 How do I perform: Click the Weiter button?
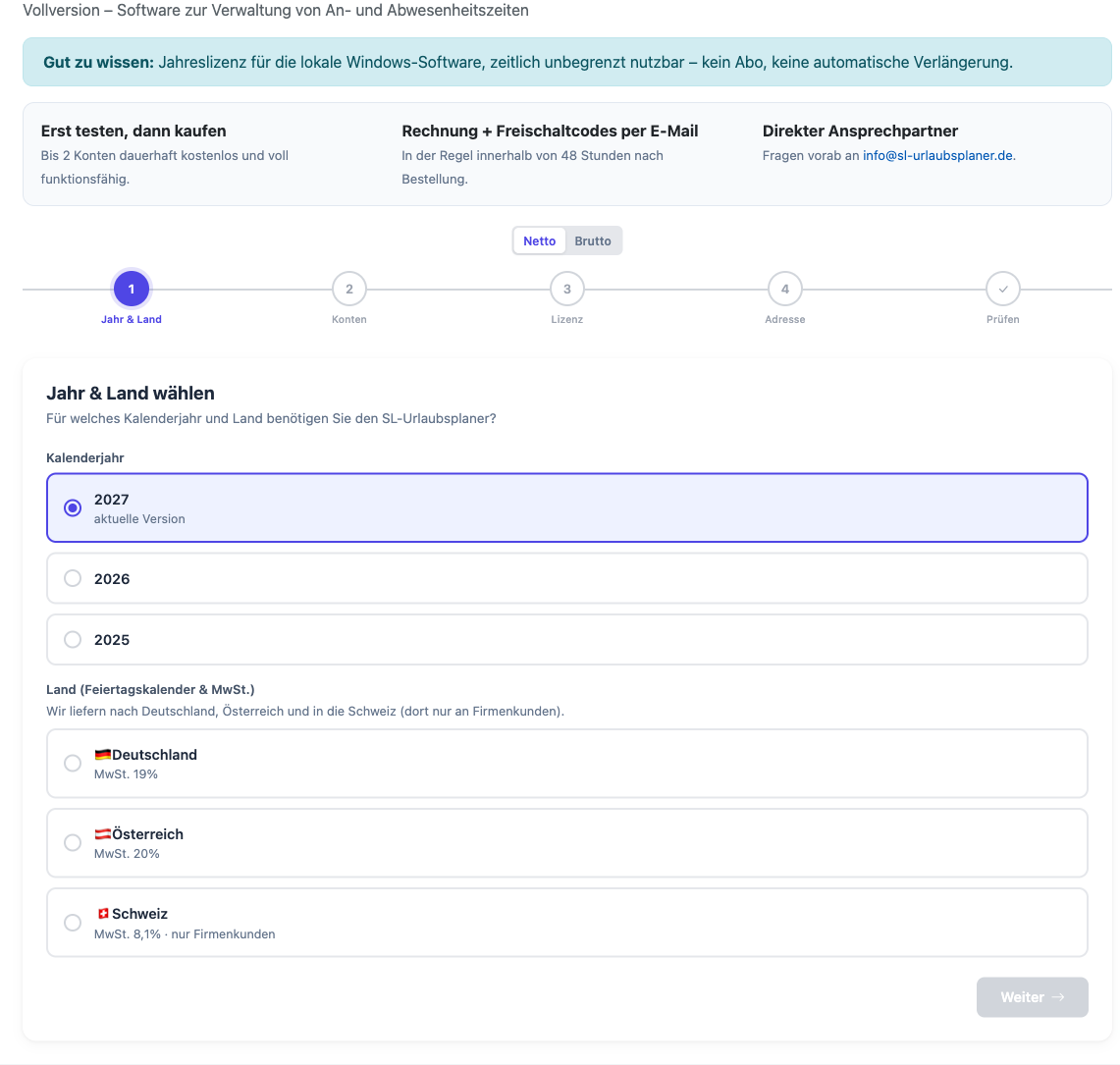(1032, 997)
